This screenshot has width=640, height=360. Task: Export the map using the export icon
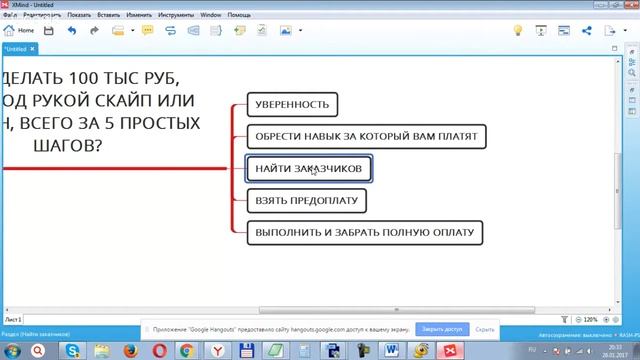pos(610,31)
